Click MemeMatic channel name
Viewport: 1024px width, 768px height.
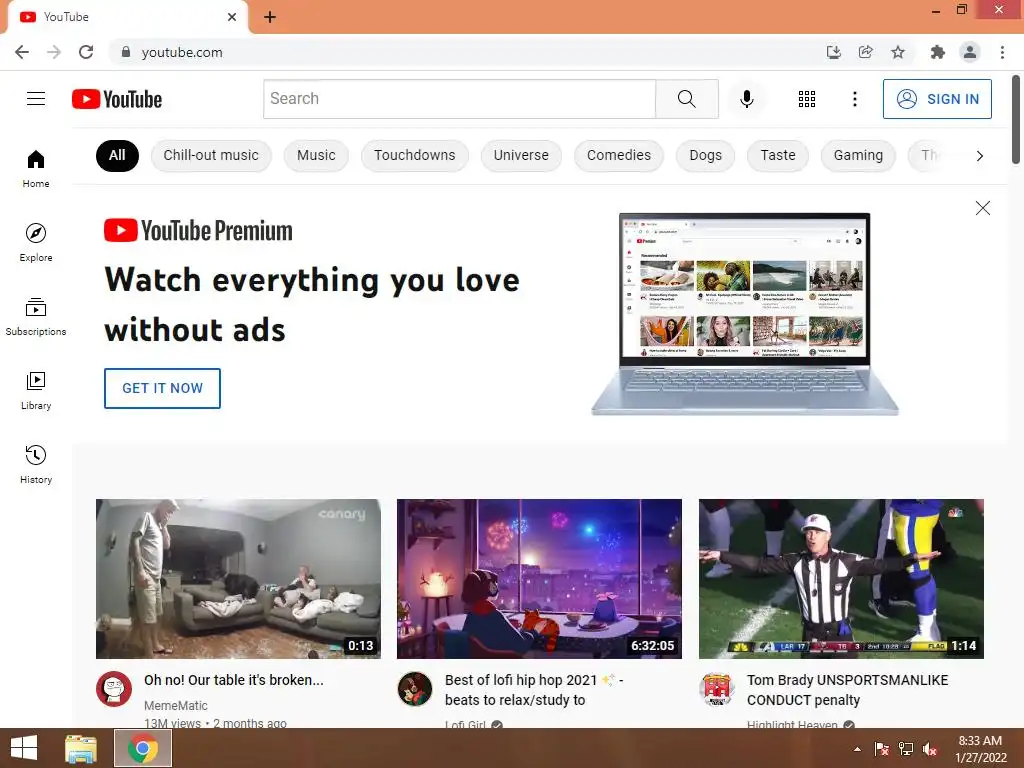point(176,706)
